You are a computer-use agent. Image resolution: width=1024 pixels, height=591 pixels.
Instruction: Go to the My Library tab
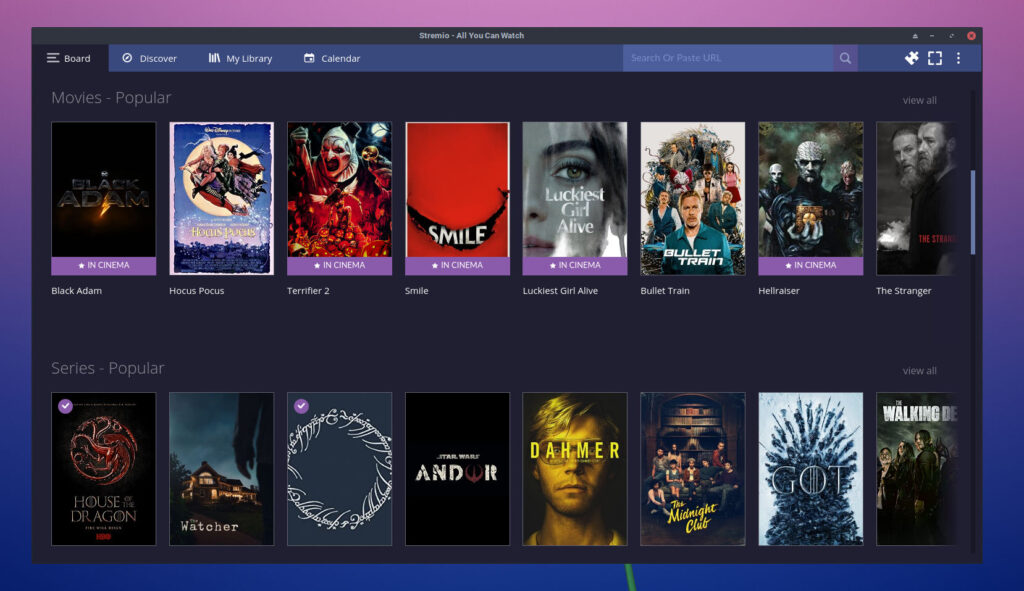pos(240,58)
